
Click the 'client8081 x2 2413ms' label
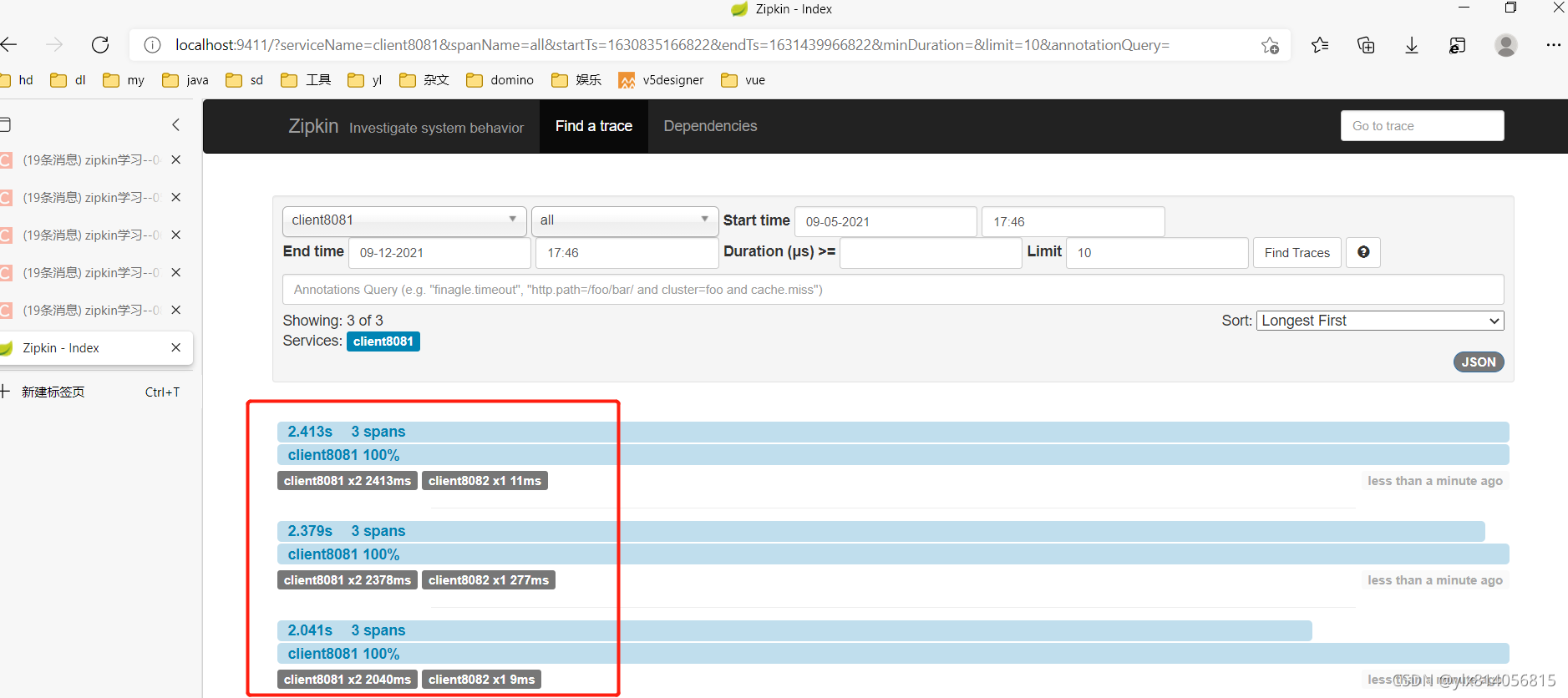[x=348, y=481]
